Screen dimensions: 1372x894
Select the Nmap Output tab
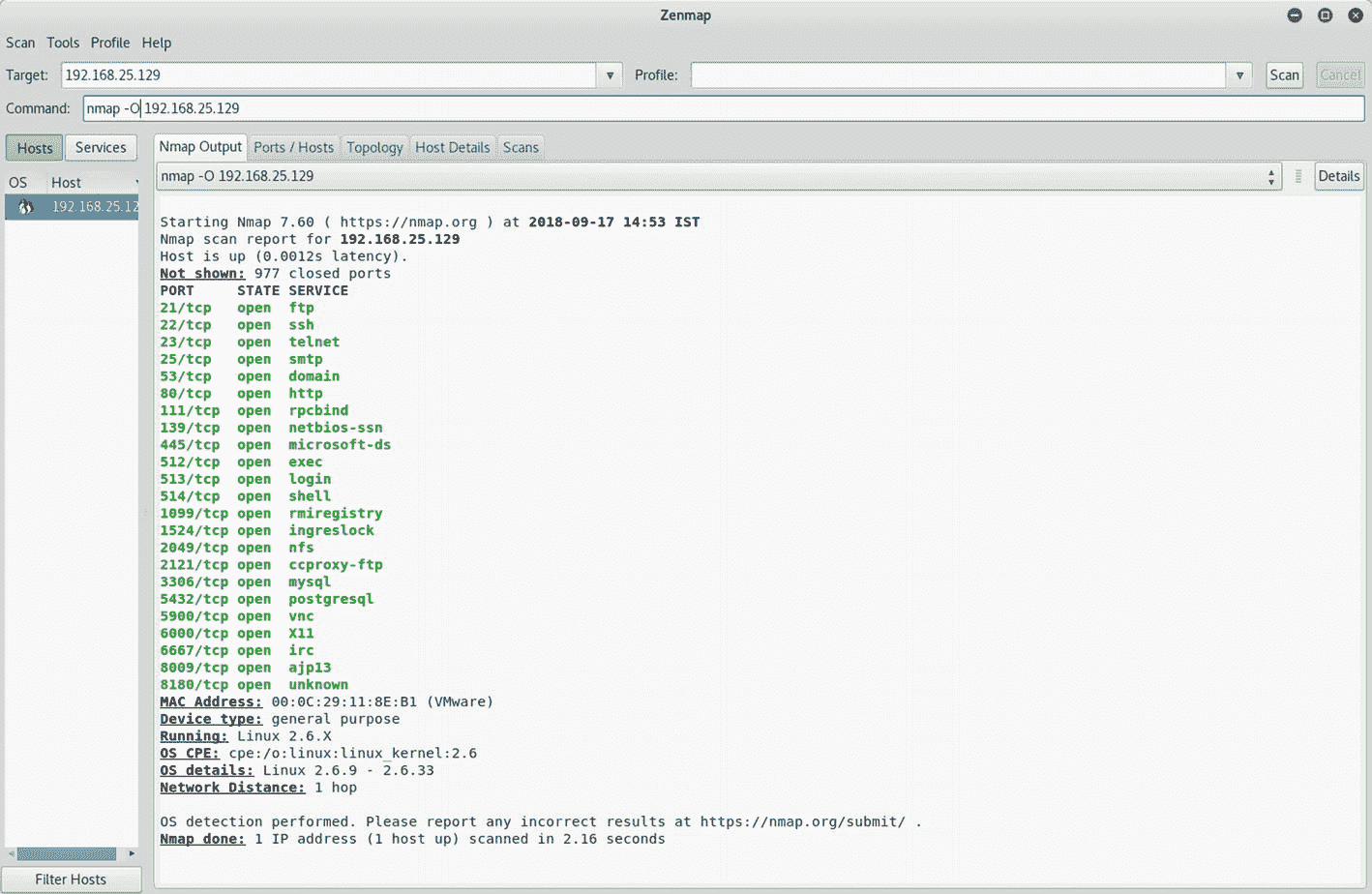pyautogui.click(x=200, y=147)
